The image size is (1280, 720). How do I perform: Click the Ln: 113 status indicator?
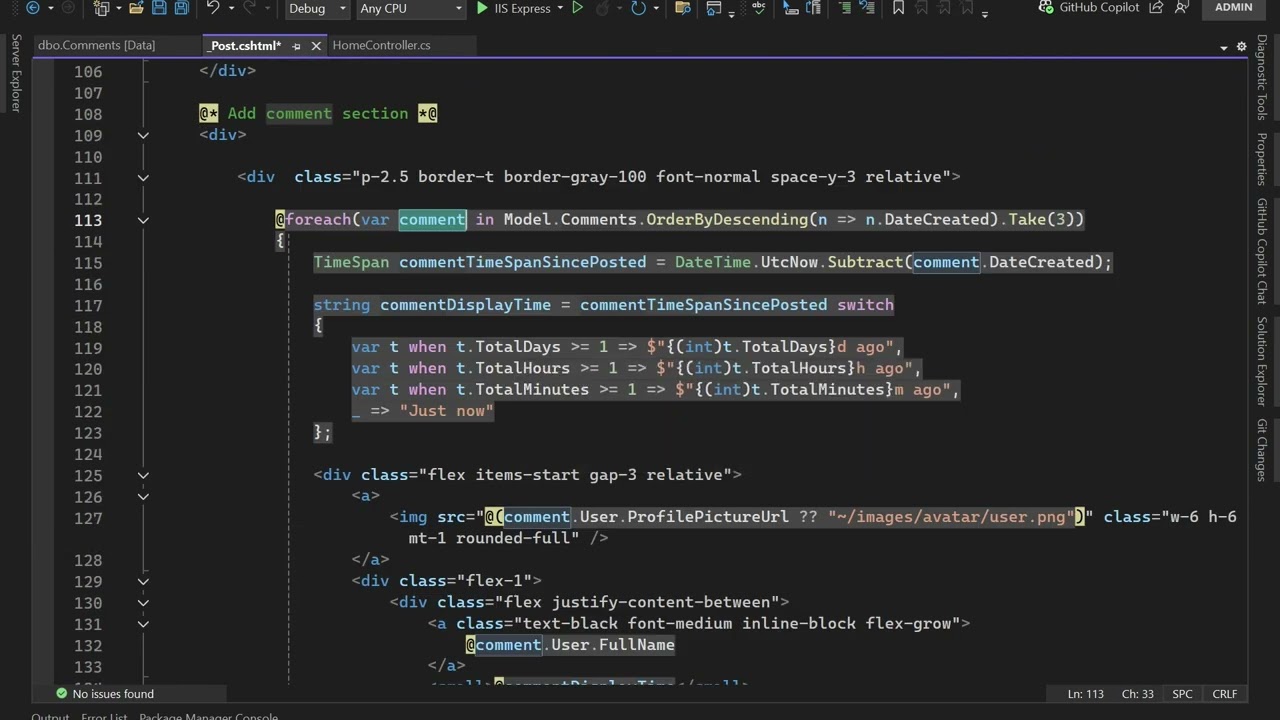1085,694
